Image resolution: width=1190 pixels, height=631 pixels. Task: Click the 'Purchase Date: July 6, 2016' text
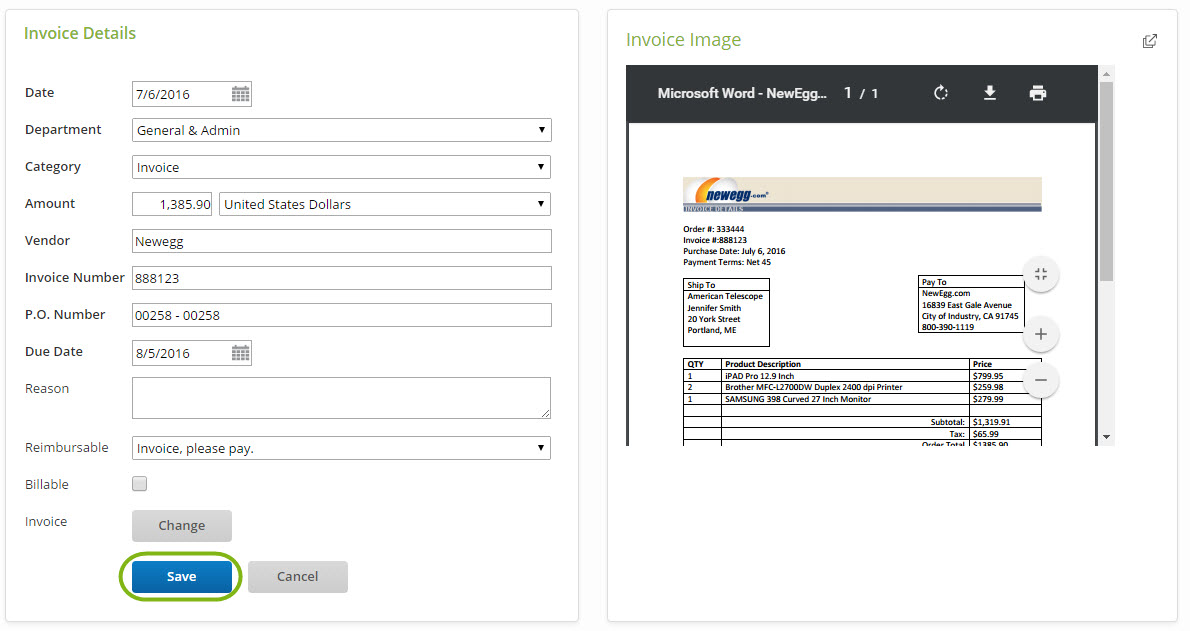734,251
